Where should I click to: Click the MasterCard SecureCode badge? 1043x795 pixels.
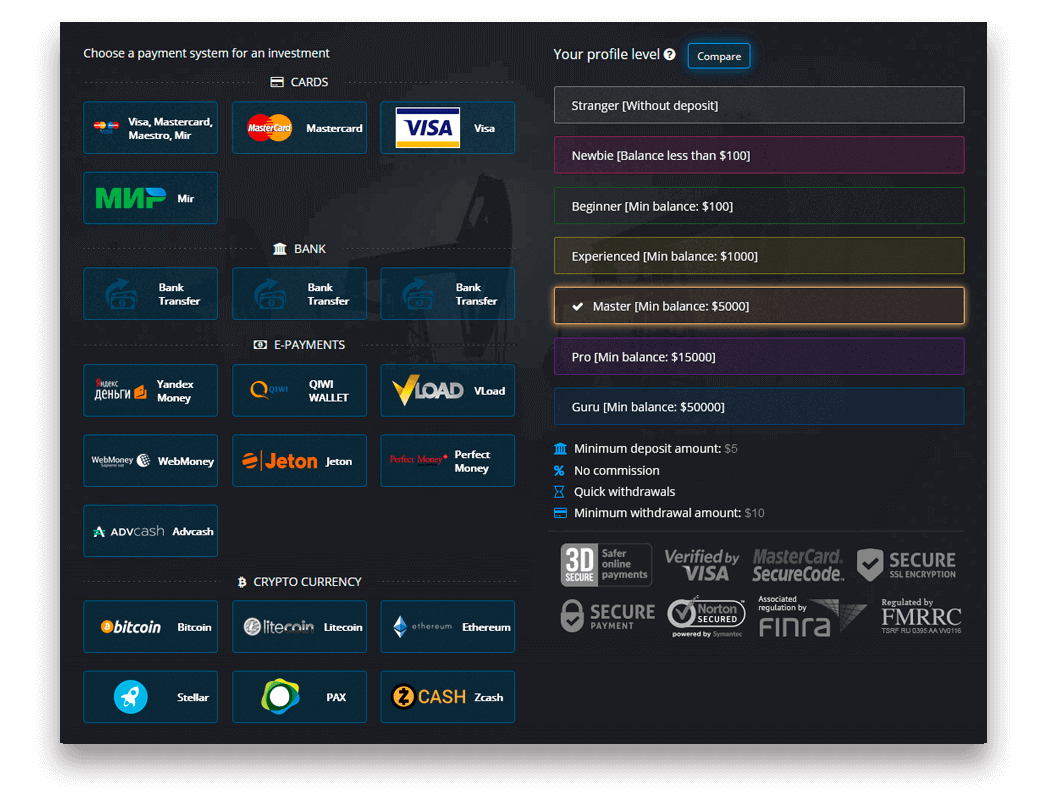798,565
